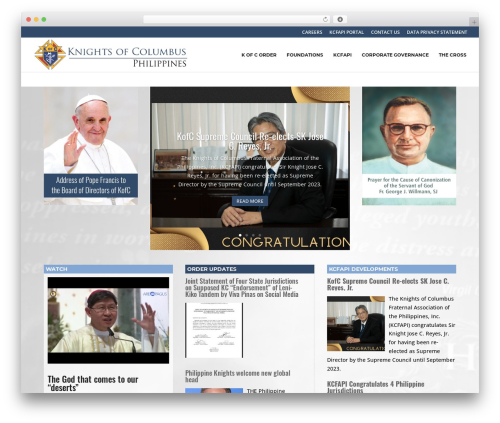This screenshot has height=423, width=500.
Task: Open the Joint Statement of Four State Jurisdictions article
Action: tap(242, 288)
